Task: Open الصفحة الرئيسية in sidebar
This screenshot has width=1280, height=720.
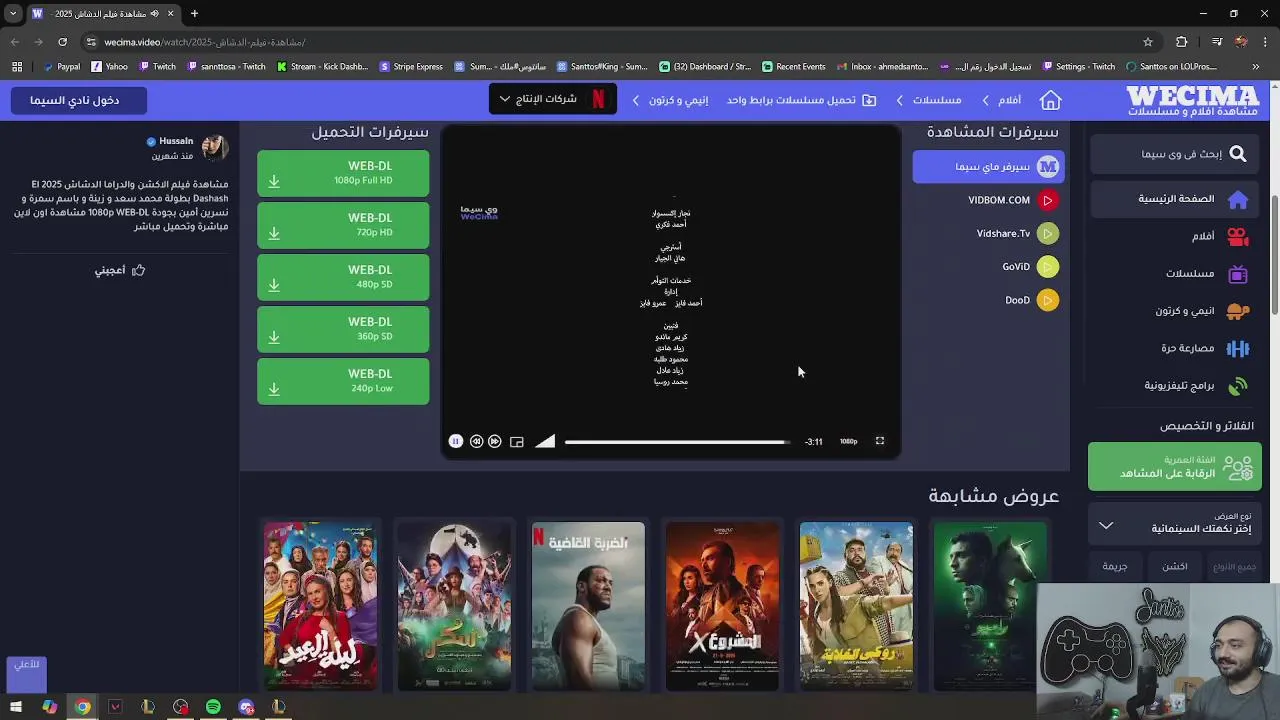Action: tap(1175, 199)
